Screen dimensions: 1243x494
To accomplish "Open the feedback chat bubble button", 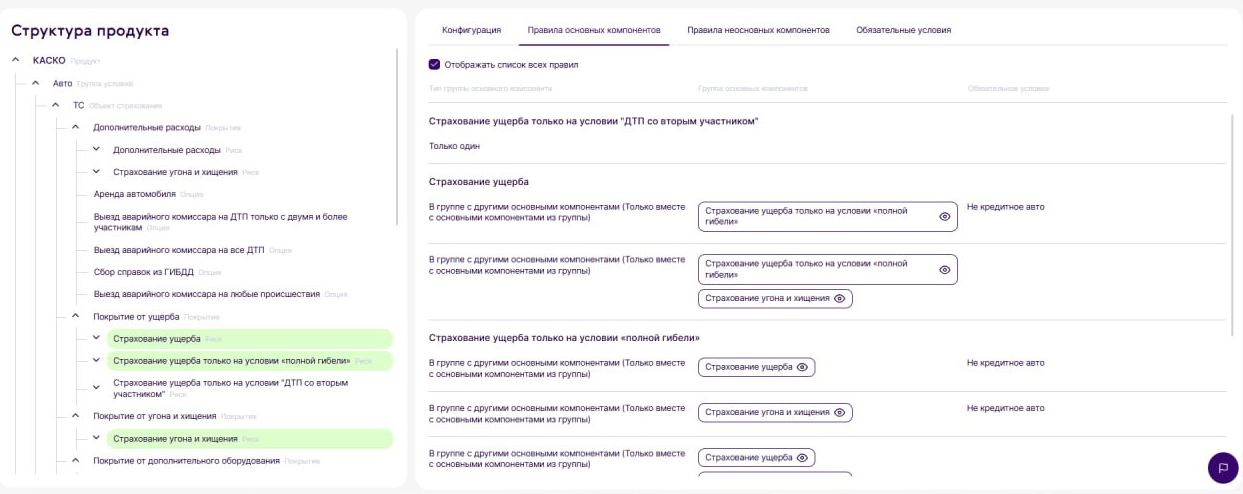I will (1222, 467).
